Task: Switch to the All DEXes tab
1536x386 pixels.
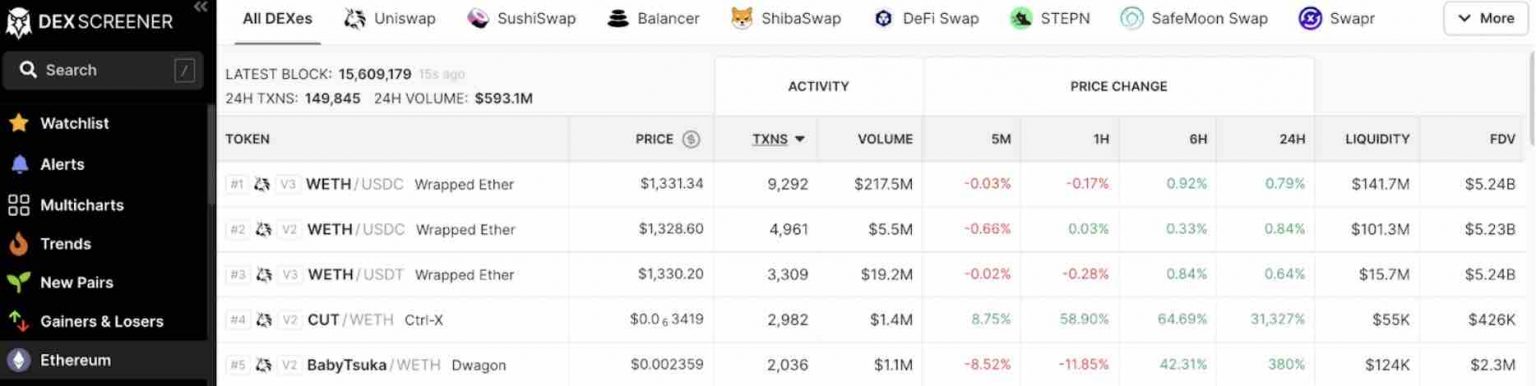Action: (x=277, y=19)
